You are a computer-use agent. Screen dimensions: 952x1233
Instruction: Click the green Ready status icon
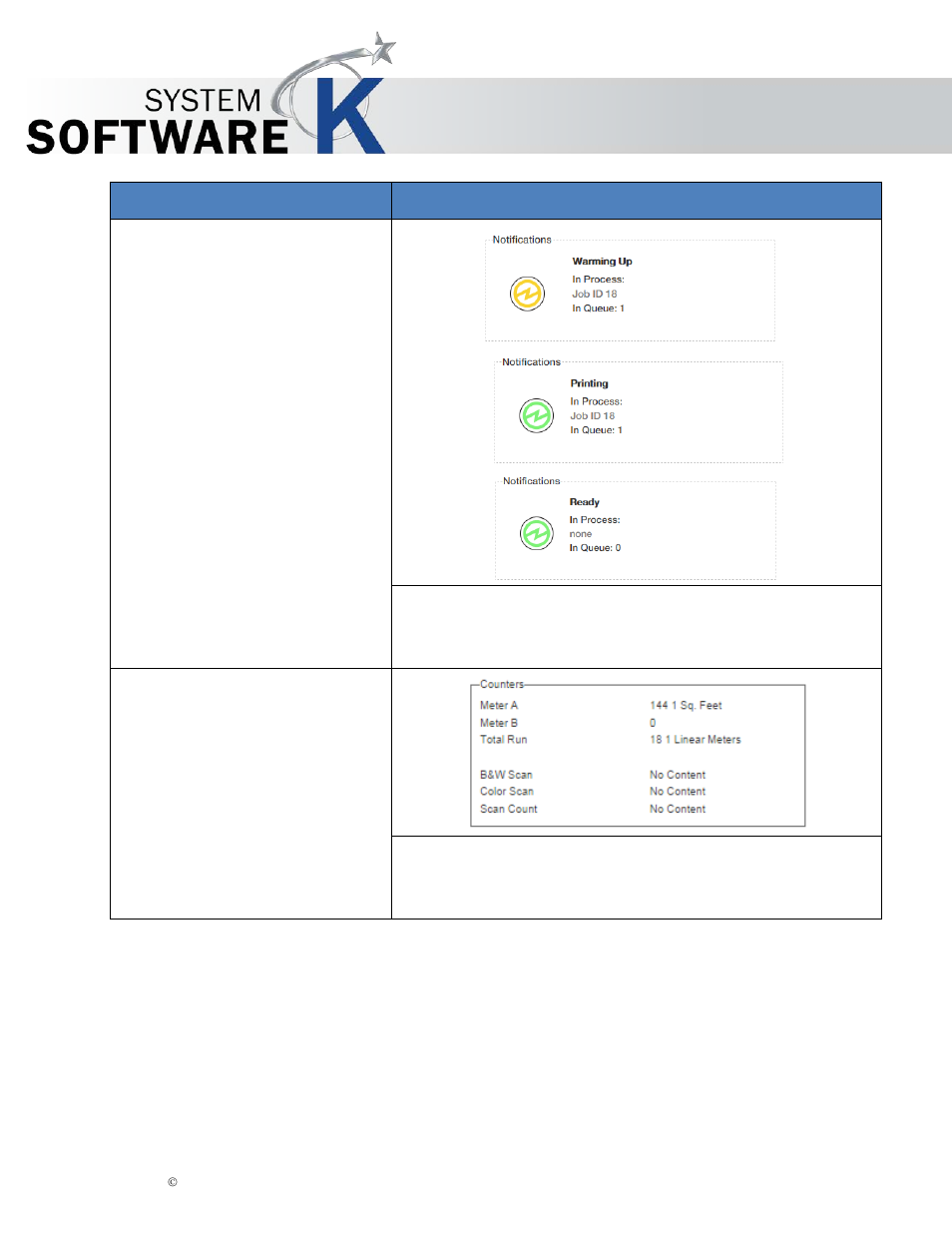coord(536,533)
